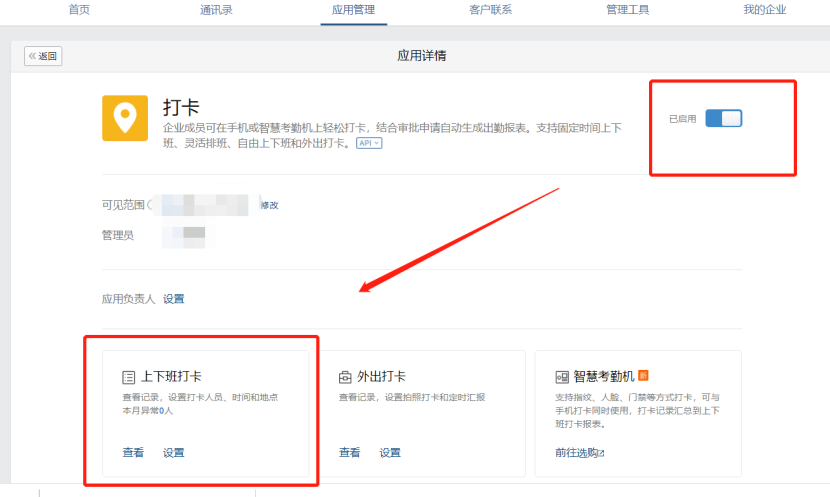Screen dimensions: 830x497
Task: Open 设置 under 外出打卡
Action: (x=390, y=453)
